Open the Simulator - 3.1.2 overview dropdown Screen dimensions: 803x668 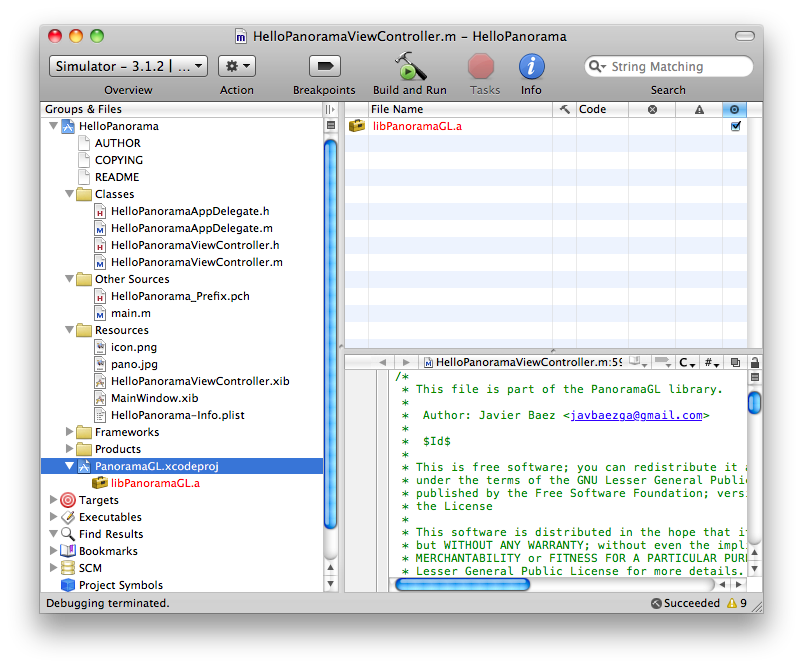129,66
